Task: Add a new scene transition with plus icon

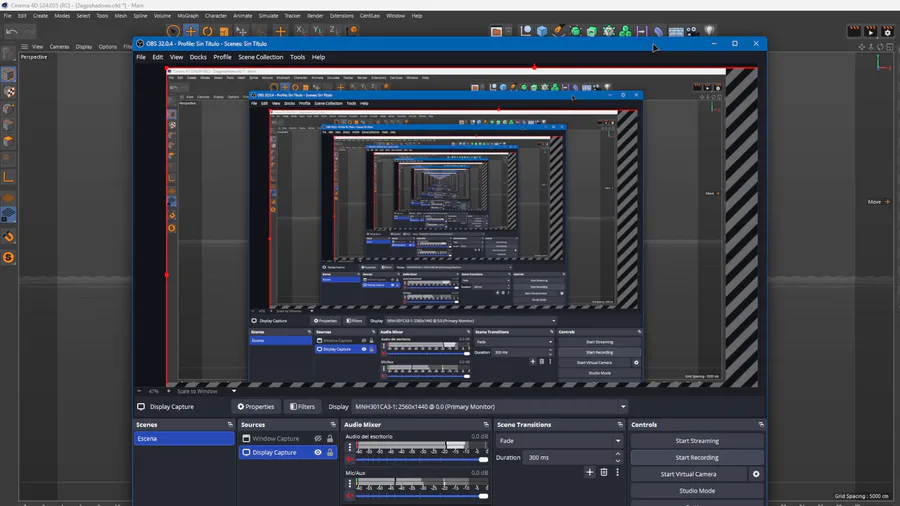Action: [x=589, y=472]
